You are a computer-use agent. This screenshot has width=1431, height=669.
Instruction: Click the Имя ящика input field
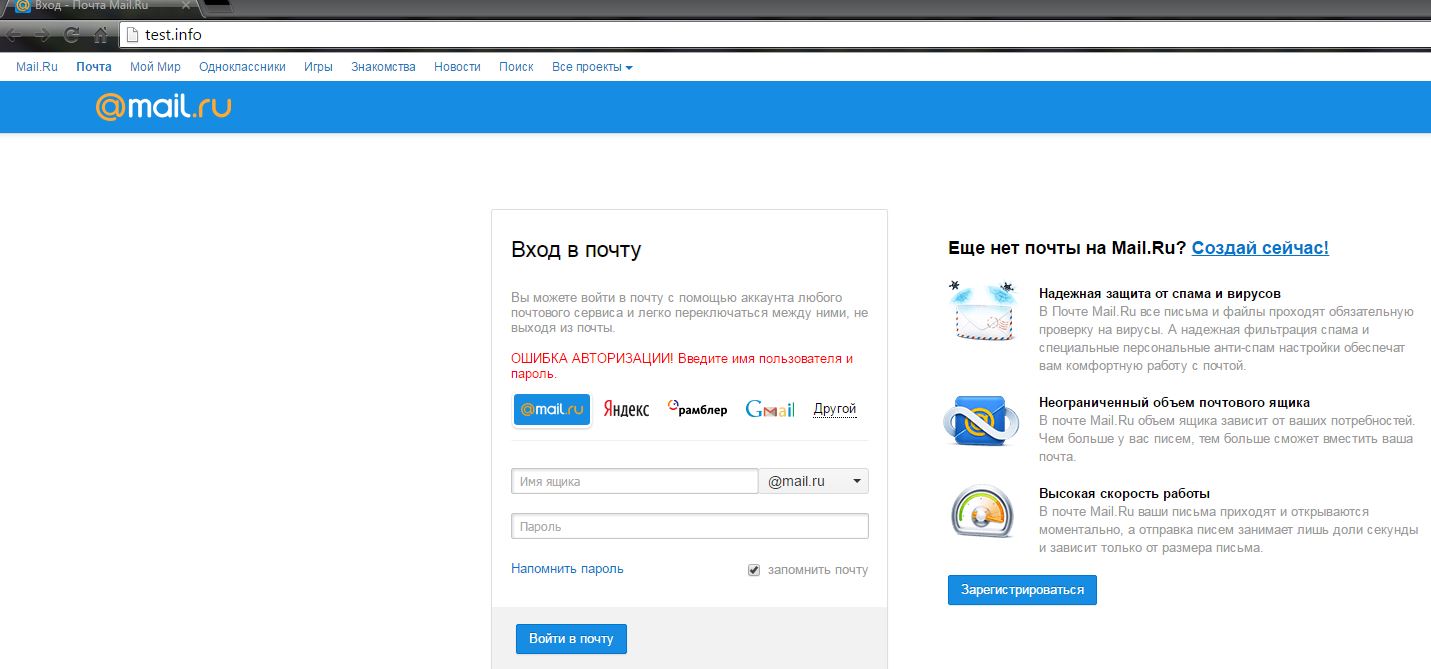pyautogui.click(x=634, y=481)
